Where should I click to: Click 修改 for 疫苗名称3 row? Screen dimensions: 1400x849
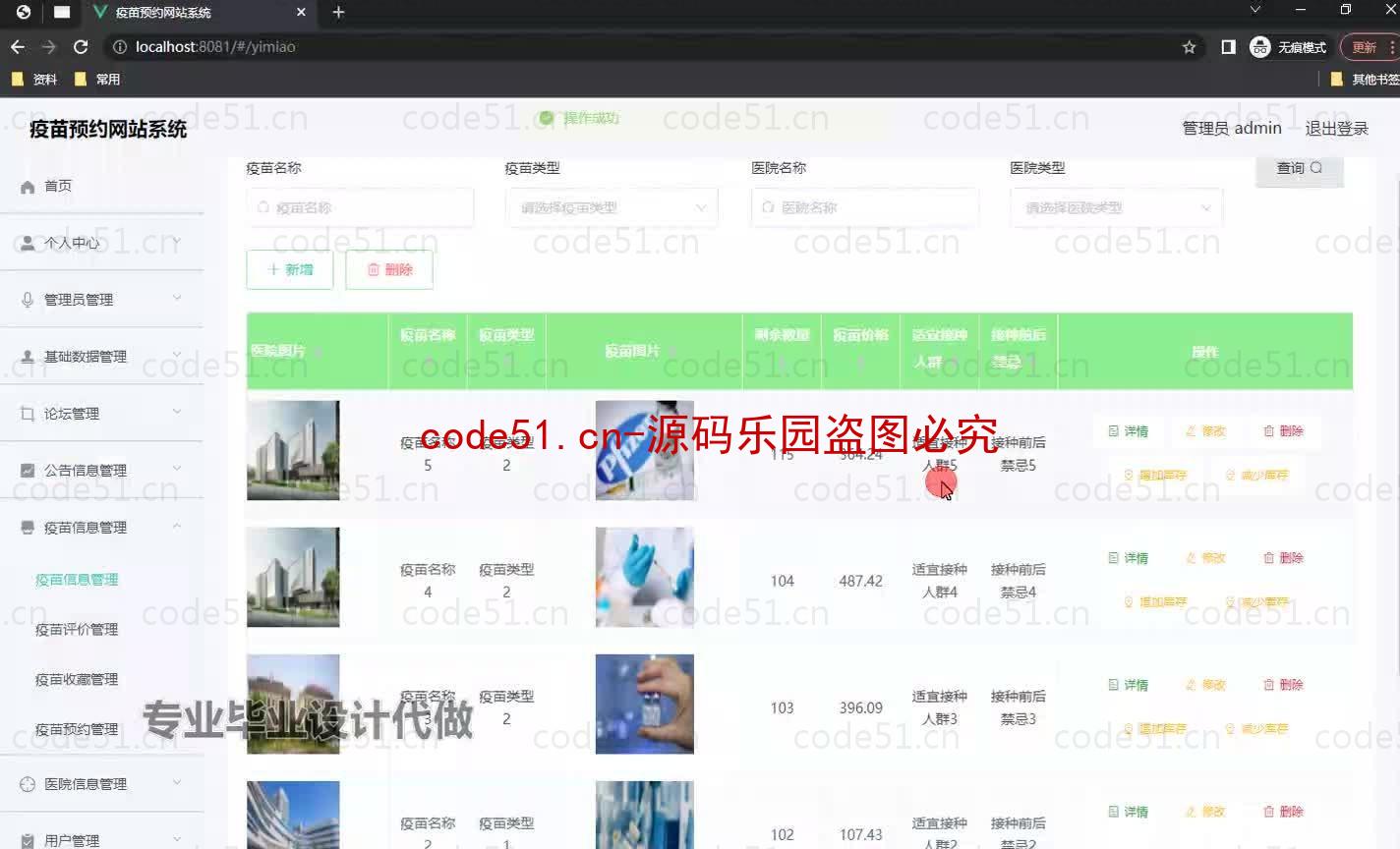click(1206, 685)
